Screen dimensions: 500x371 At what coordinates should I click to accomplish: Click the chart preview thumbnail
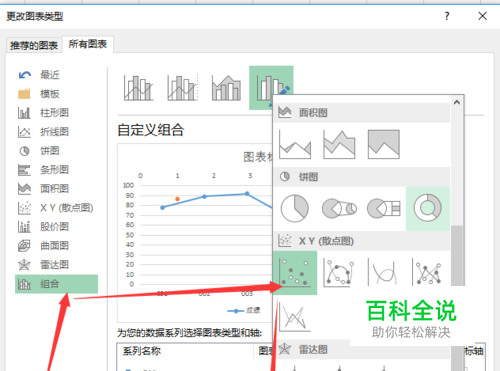pyautogui.click(x=195, y=233)
